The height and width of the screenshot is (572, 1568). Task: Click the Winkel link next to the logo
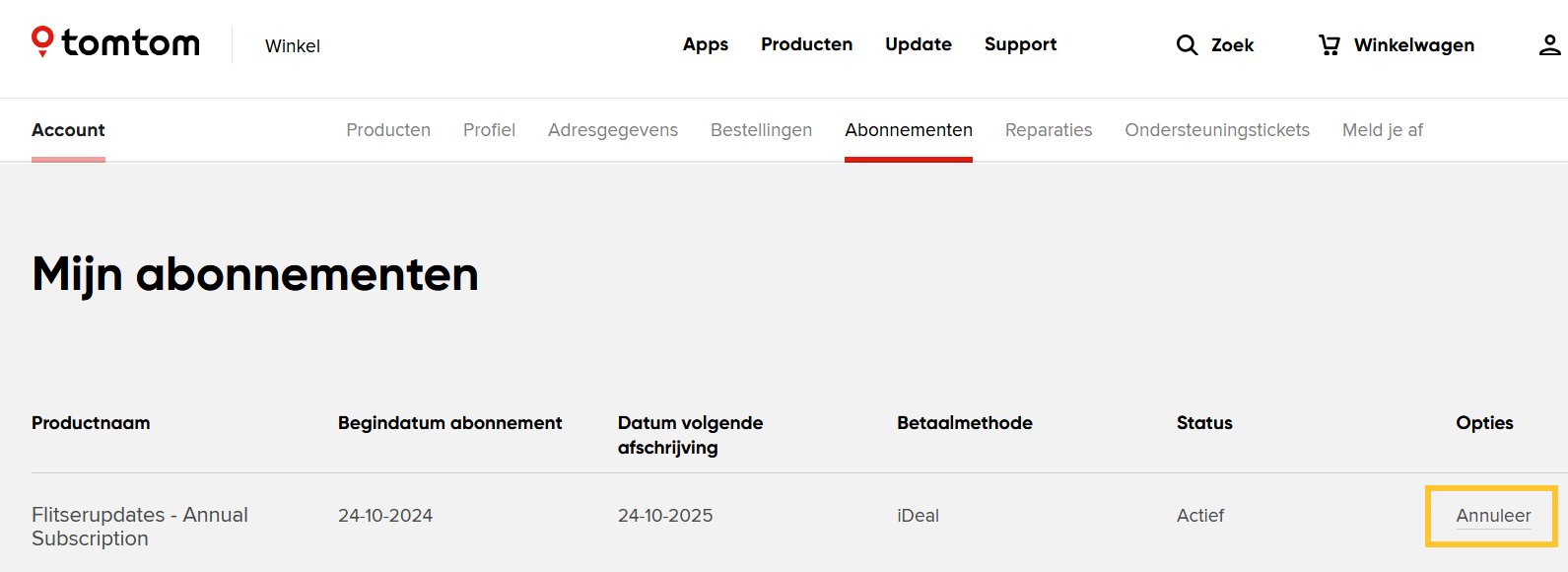click(292, 45)
